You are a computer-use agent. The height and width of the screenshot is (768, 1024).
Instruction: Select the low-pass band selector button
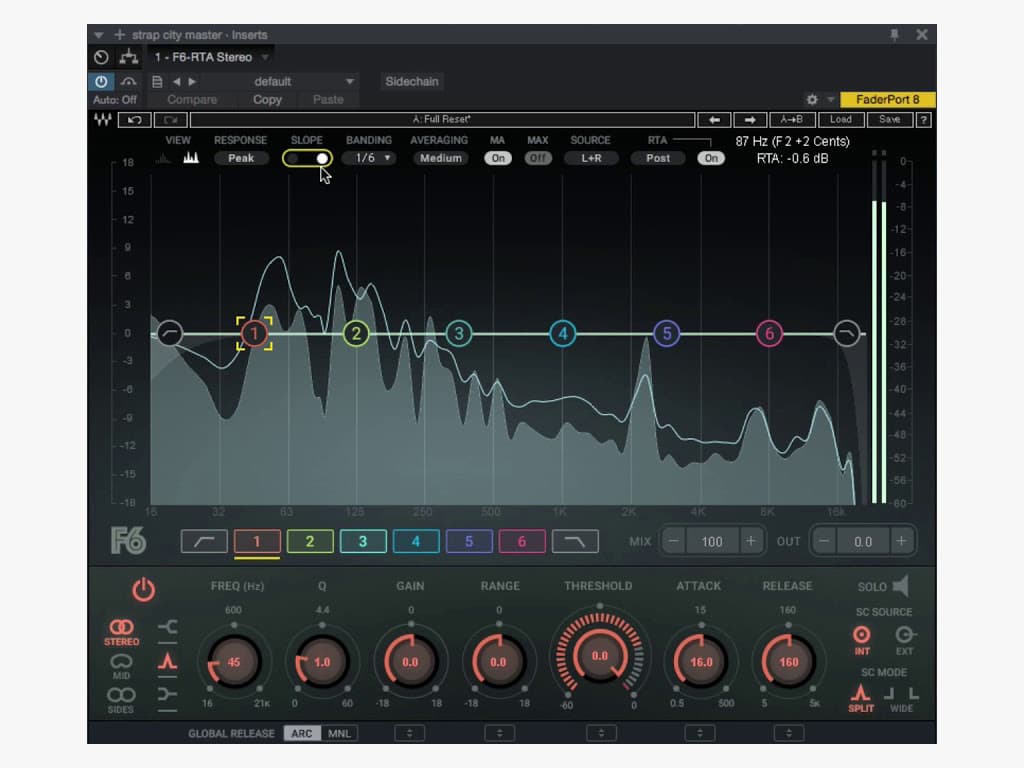575,541
